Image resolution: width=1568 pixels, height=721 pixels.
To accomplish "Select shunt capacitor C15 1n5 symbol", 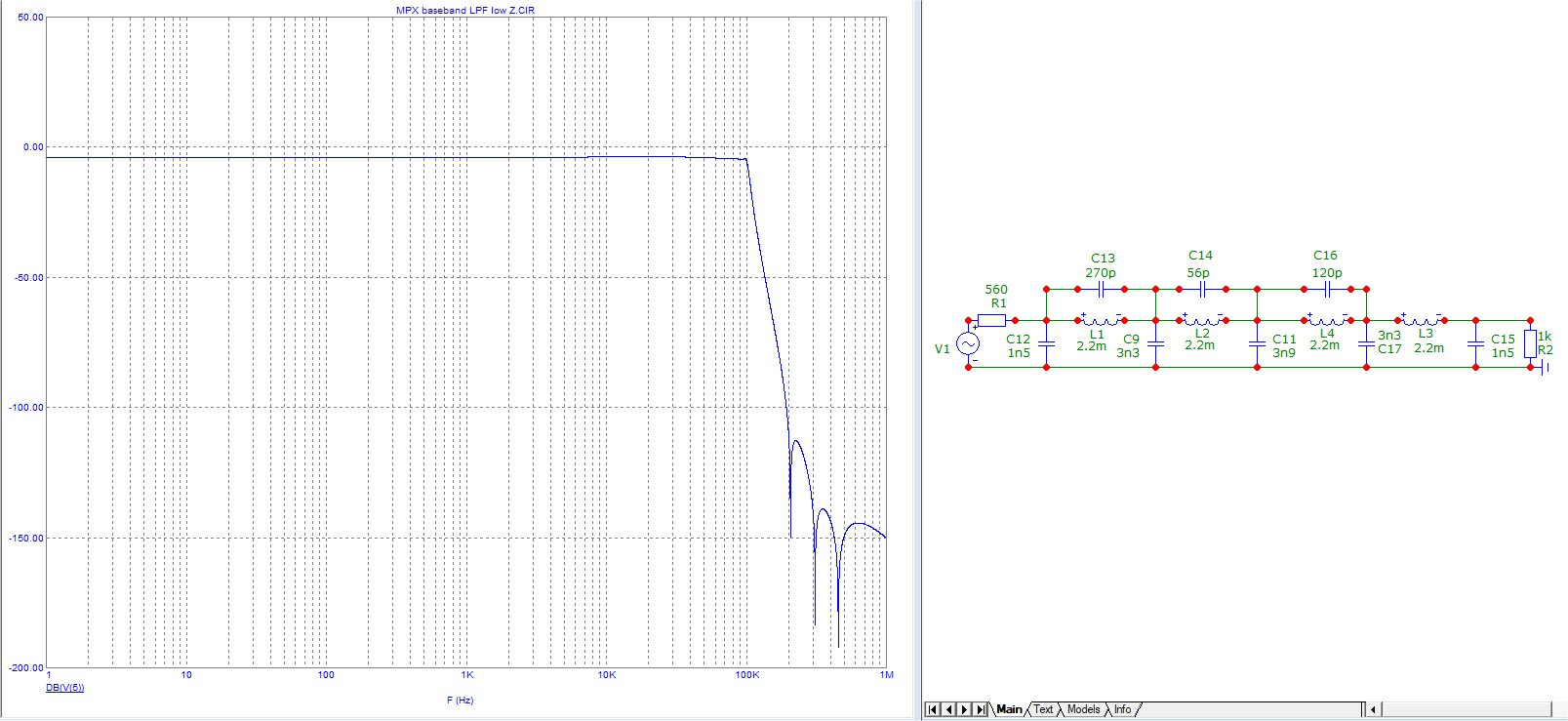I will (x=1475, y=343).
